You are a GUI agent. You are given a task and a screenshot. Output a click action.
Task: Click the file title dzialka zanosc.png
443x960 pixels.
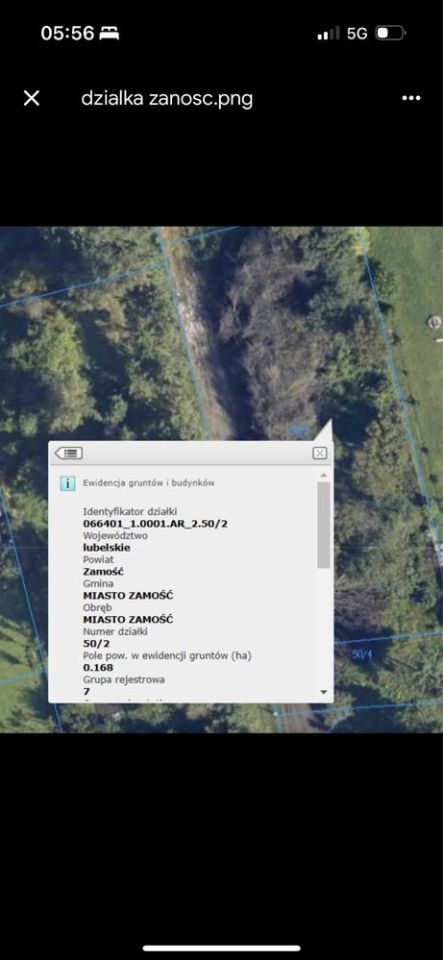click(x=167, y=99)
